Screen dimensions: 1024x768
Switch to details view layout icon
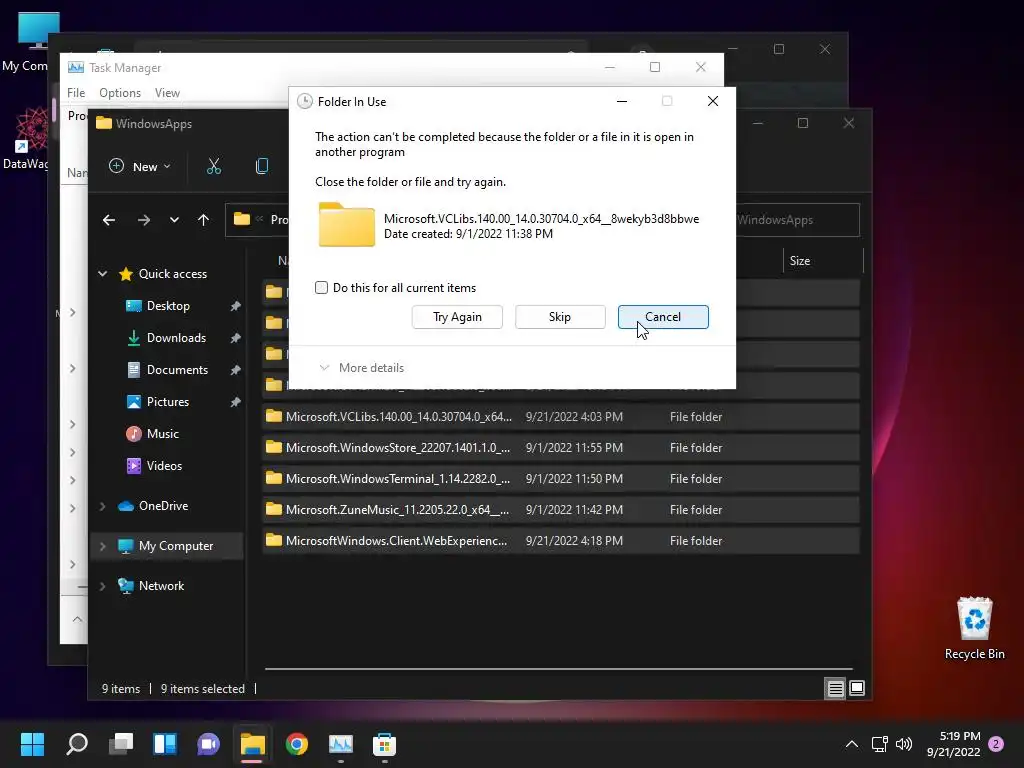click(x=835, y=688)
